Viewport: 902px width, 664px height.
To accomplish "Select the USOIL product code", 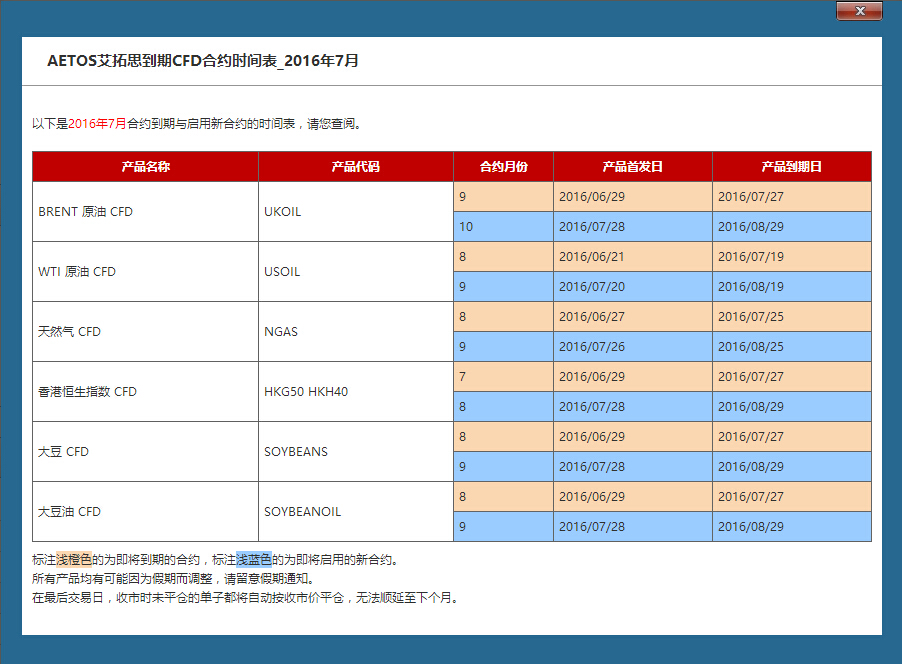I will [279, 271].
